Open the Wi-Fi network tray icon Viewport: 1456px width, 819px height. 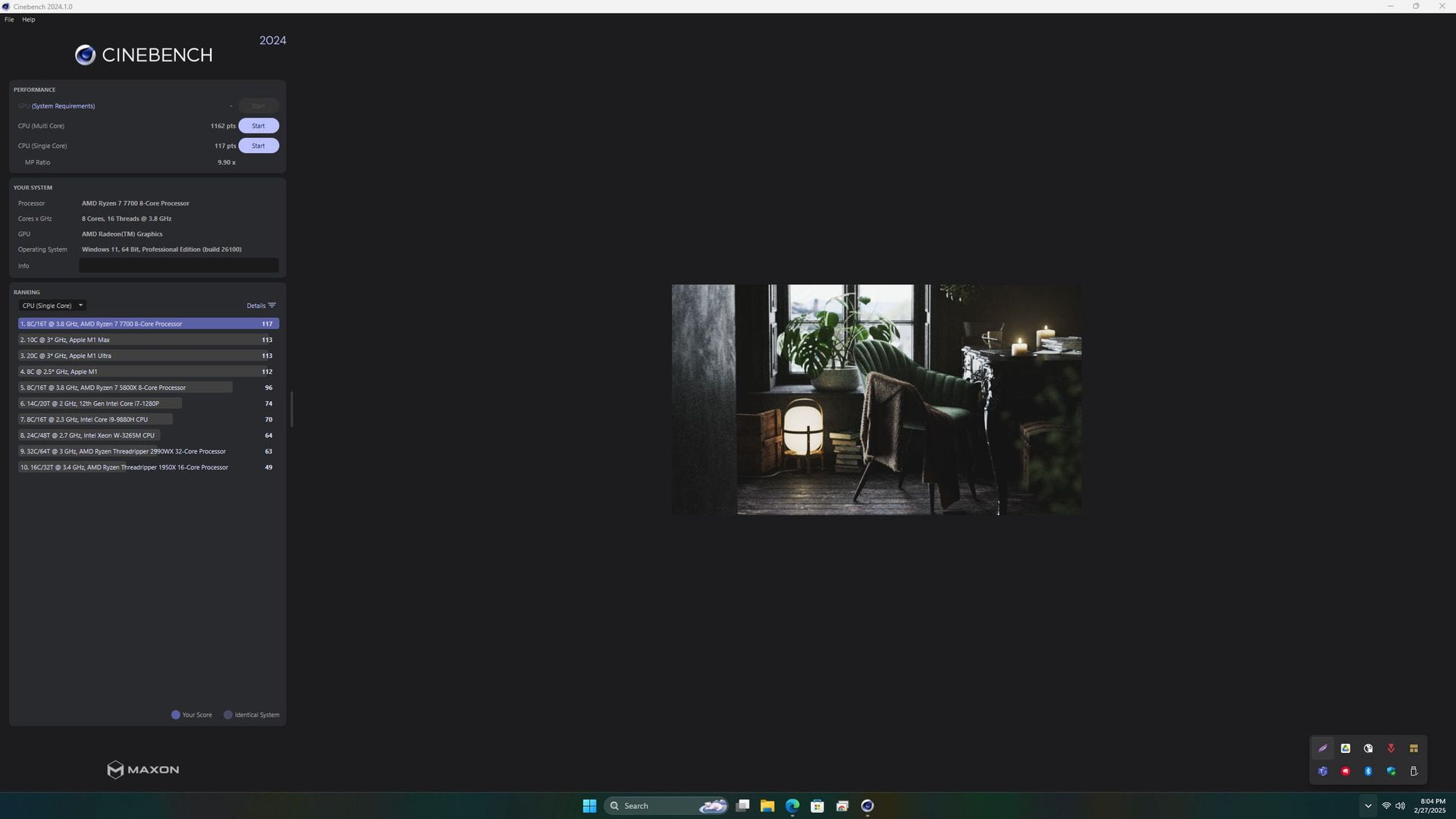coord(1386,806)
